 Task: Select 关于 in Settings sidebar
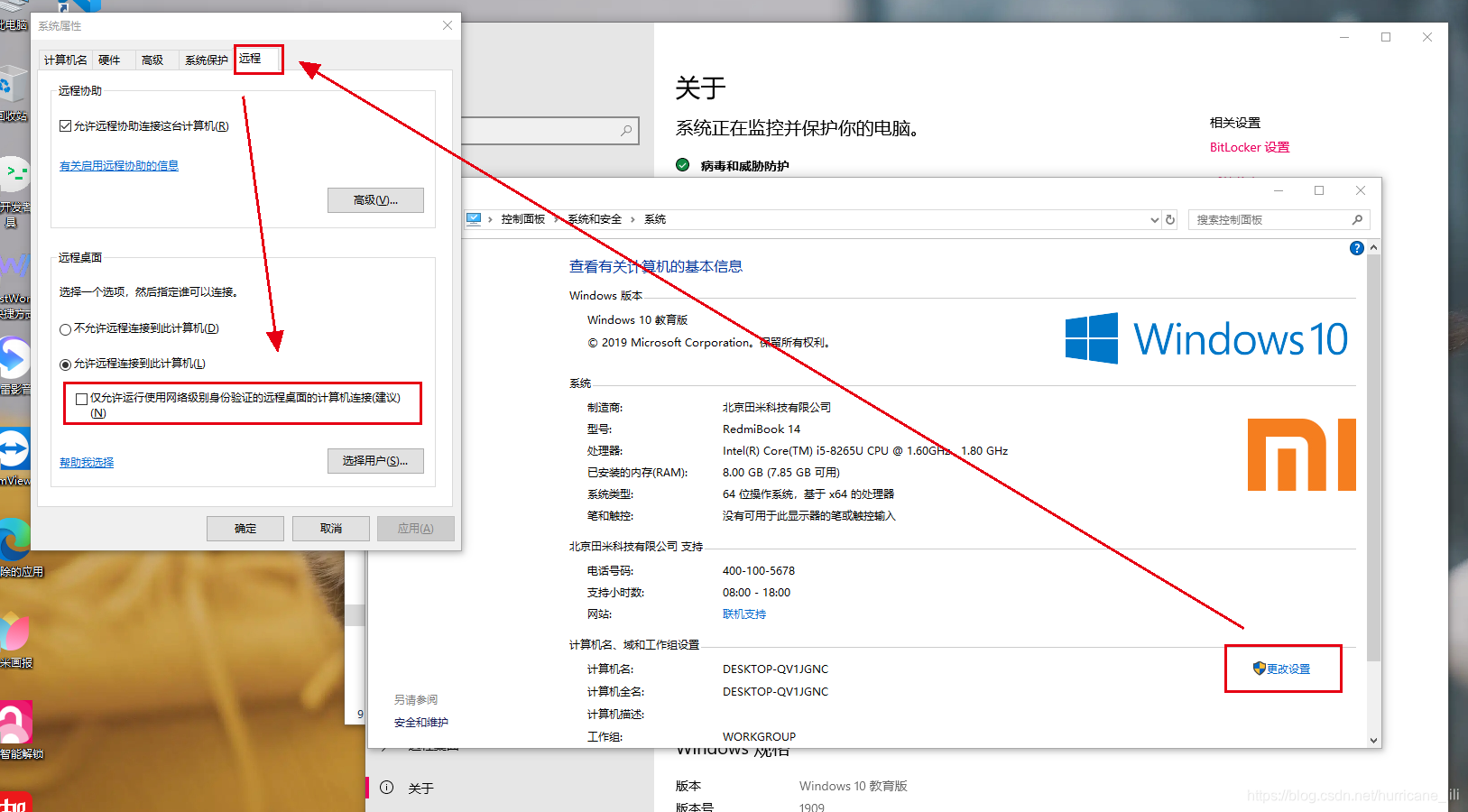click(420, 788)
